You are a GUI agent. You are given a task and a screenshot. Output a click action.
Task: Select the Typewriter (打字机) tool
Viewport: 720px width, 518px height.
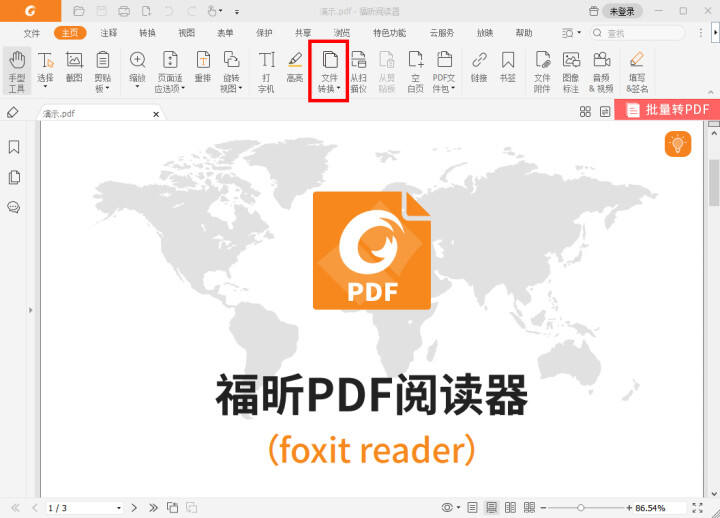[x=266, y=71]
